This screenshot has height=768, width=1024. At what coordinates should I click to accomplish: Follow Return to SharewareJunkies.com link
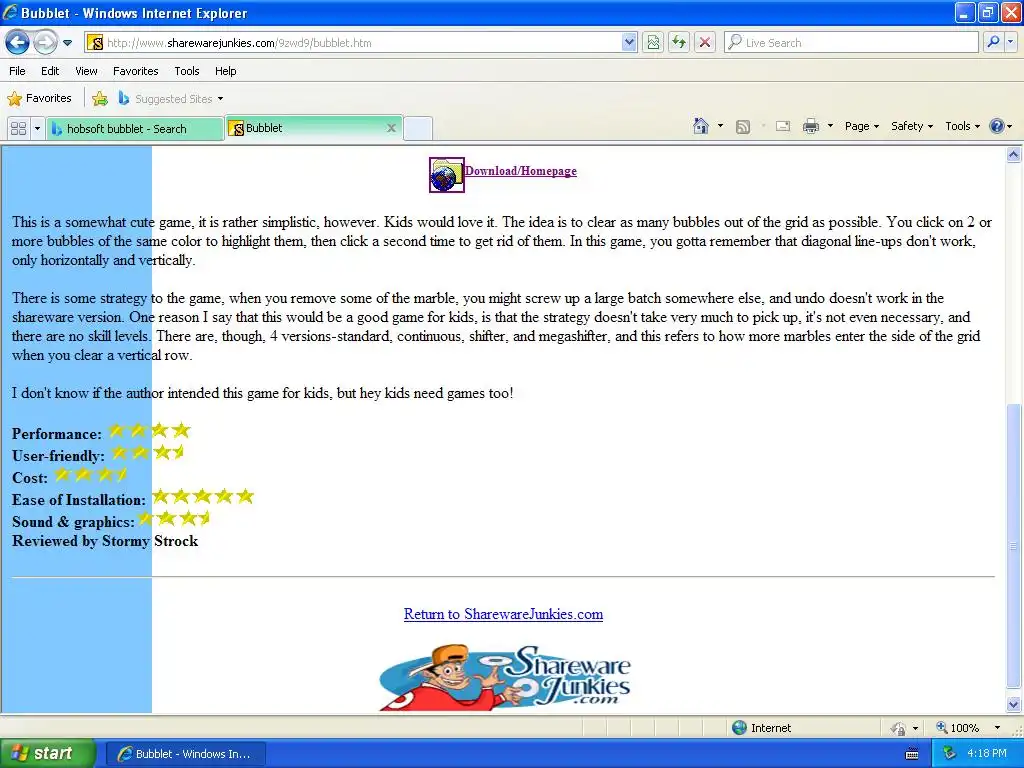tap(503, 615)
